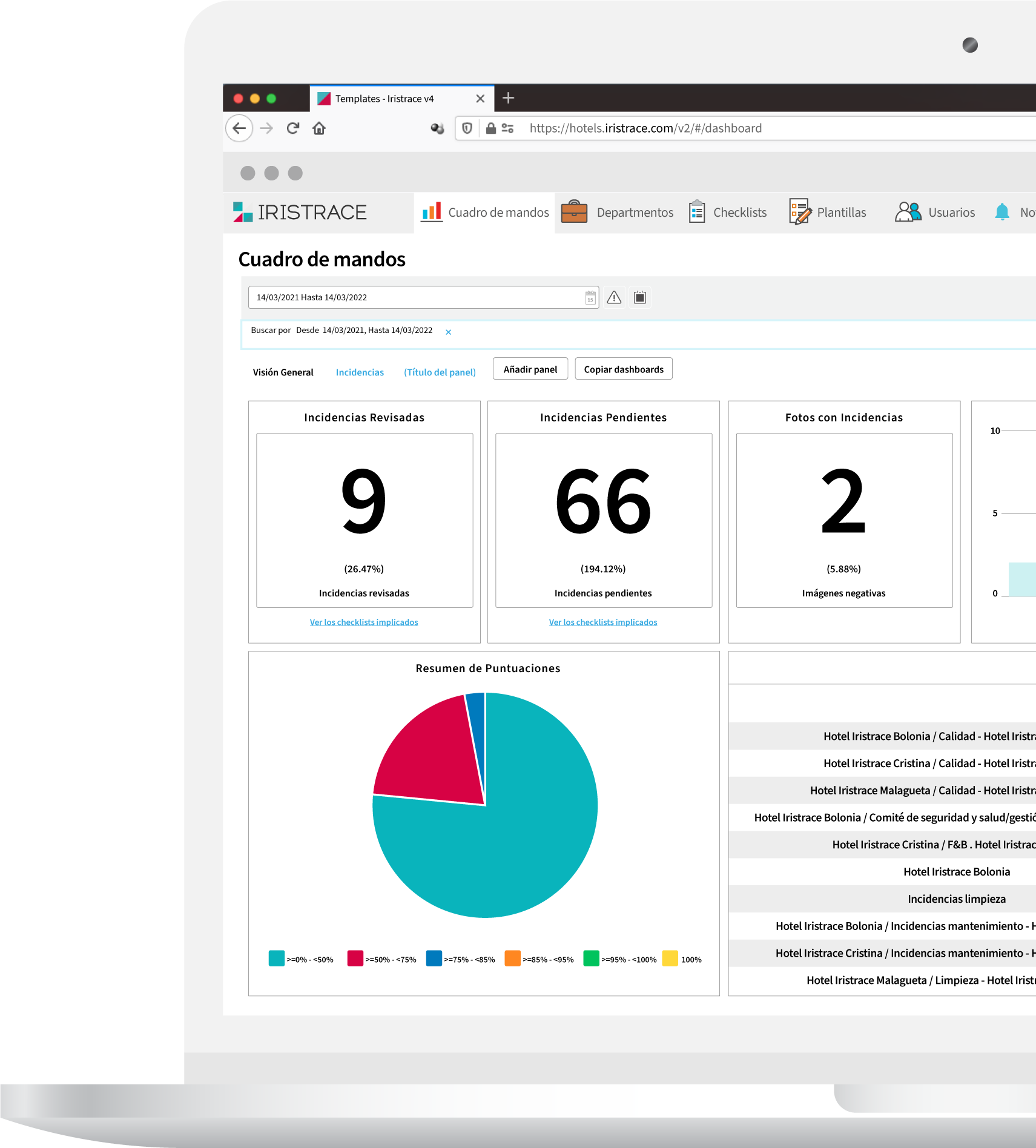Viewport: 1036px width, 1148px height.
Task: Click the shield tracking protection icon
Action: (x=467, y=128)
